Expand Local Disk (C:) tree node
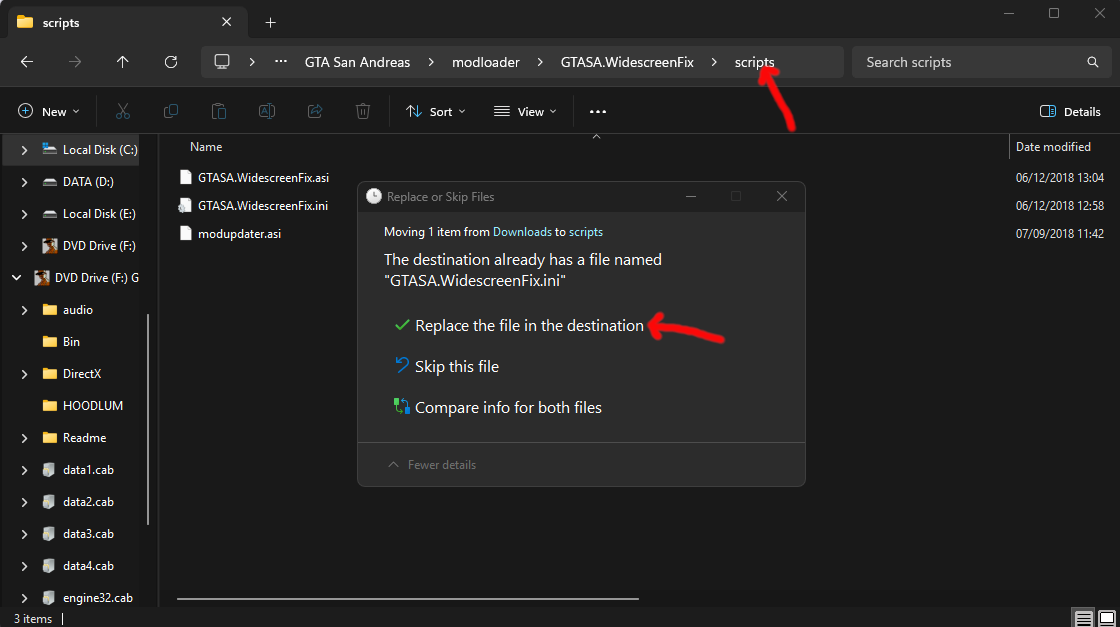Screen dimensions: 1120x627 24,150
